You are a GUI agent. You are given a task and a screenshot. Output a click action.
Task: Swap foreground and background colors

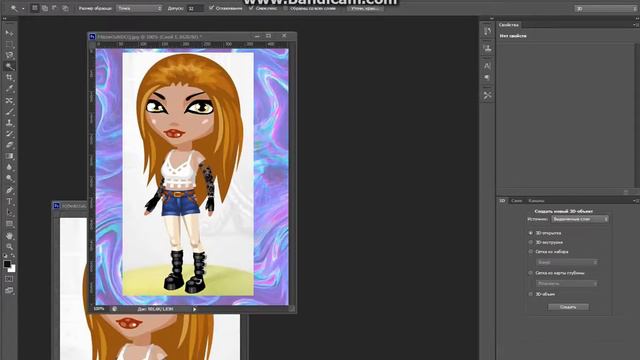point(13,256)
